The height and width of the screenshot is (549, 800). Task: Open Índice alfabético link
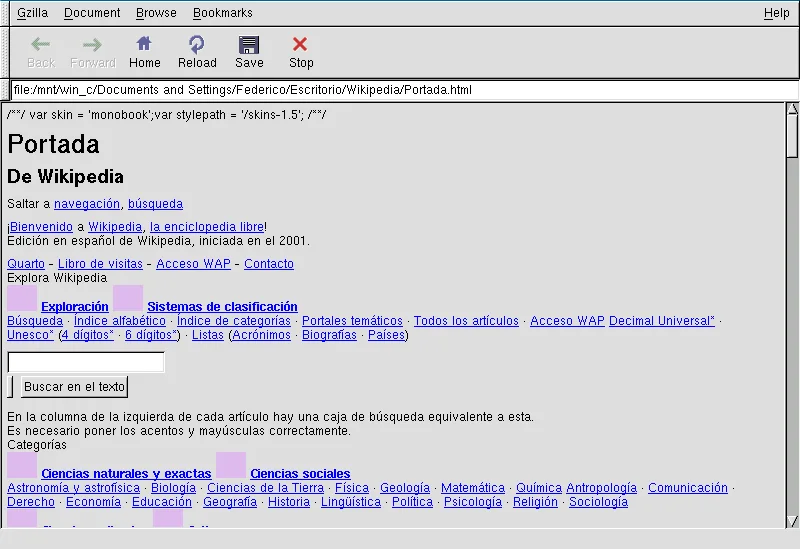point(120,321)
